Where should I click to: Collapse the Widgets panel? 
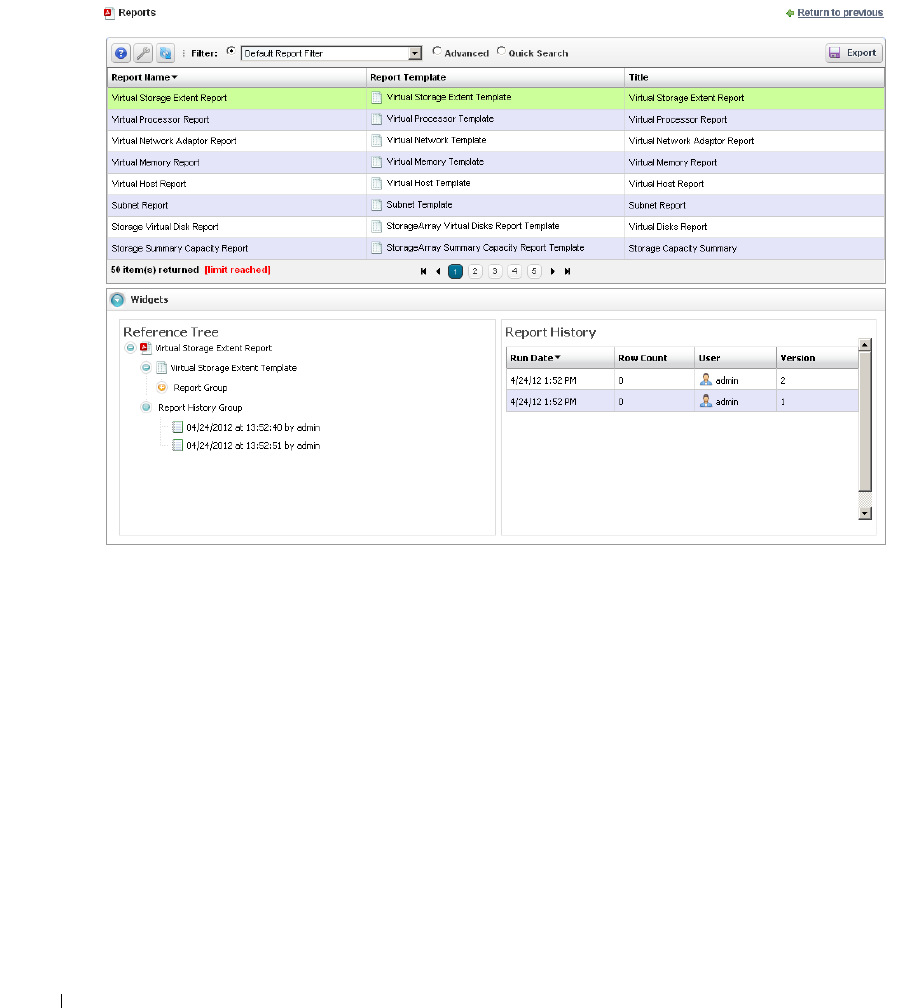coord(117,300)
